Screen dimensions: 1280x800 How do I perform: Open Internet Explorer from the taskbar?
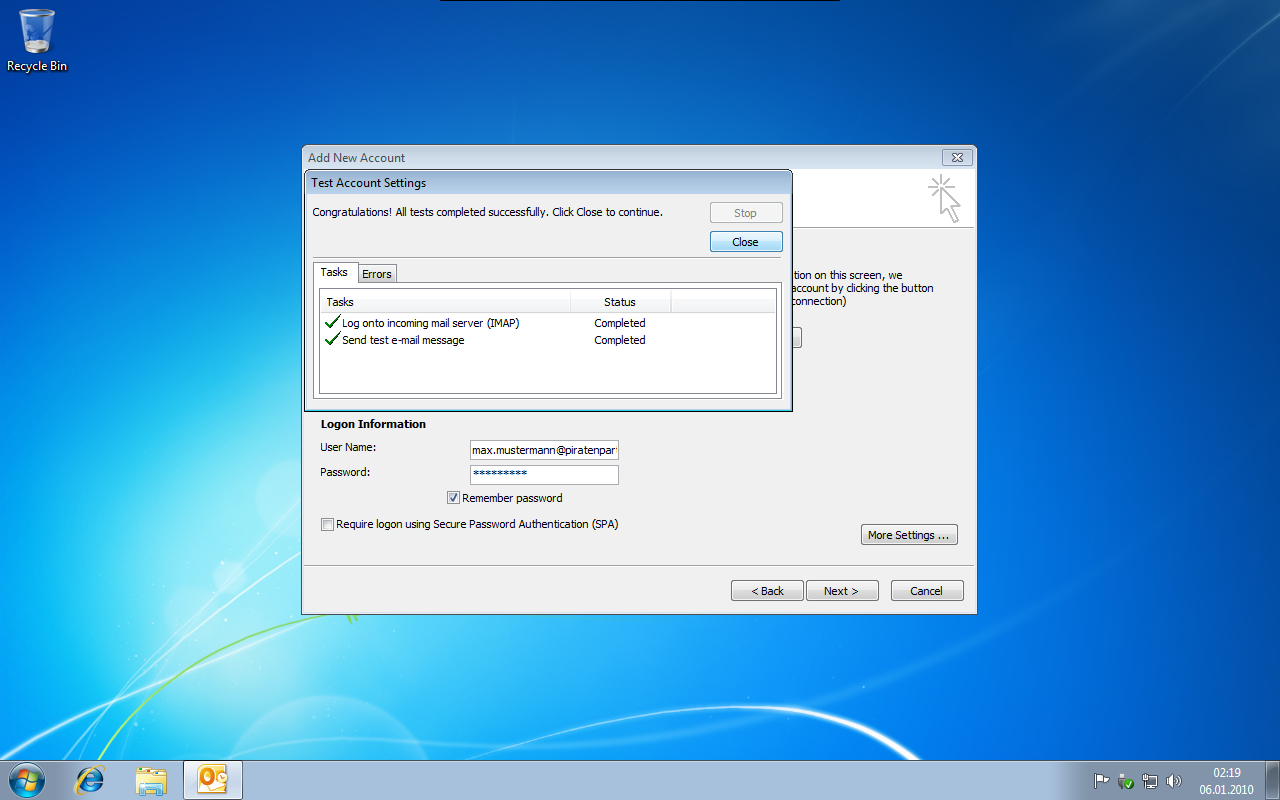(x=90, y=780)
